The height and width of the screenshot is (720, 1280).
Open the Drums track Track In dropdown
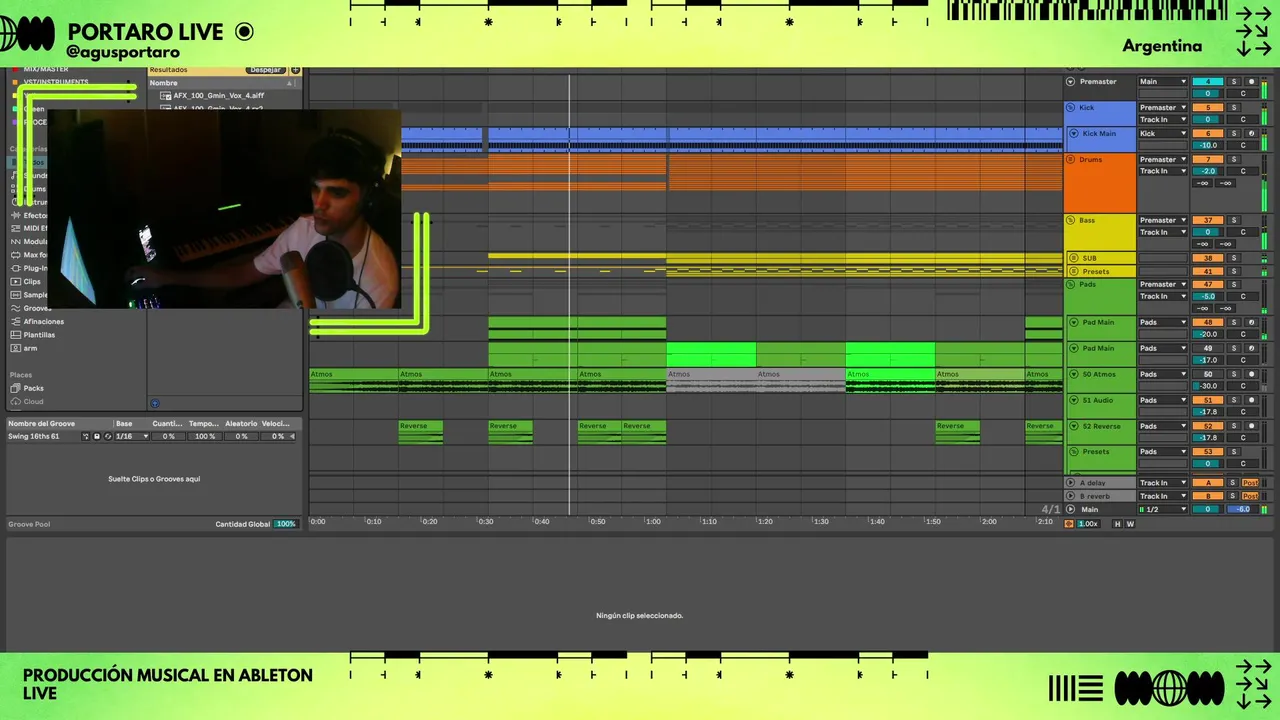(x=1163, y=171)
